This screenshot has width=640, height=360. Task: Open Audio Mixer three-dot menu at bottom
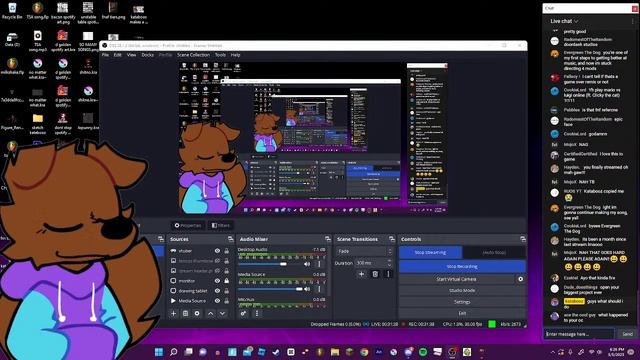[x=257, y=313]
